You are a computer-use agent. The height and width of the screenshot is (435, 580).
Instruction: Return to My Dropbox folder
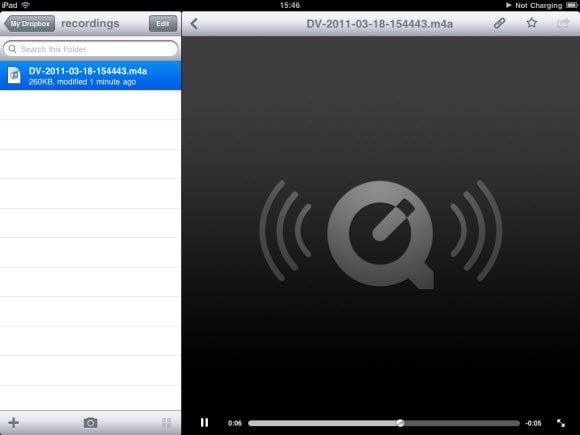[30, 24]
